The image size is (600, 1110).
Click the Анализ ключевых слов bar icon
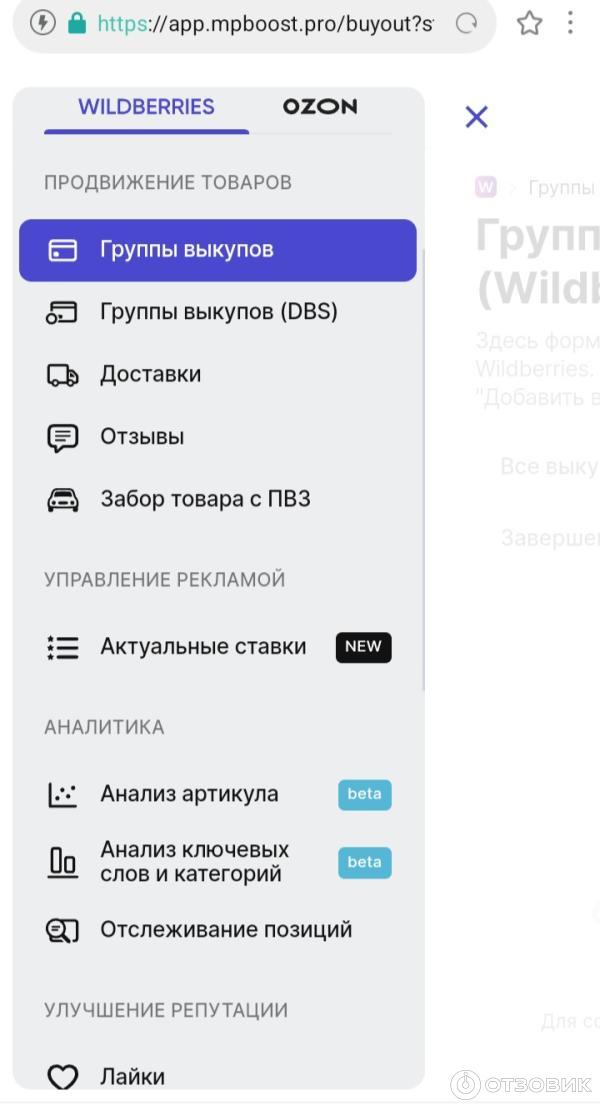coord(62,862)
